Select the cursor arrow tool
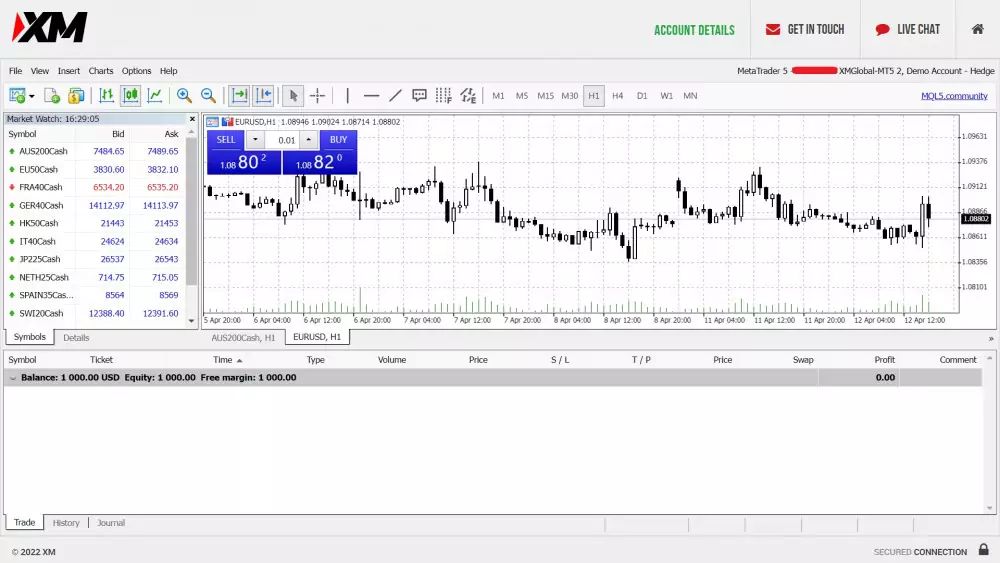The image size is (1000, 563). 293,96
